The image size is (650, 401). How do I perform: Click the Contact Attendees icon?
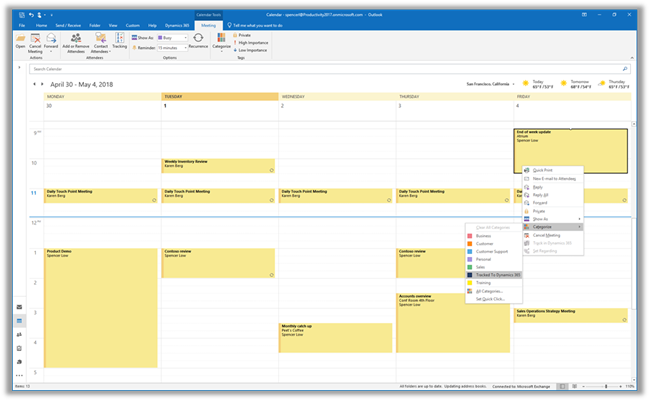tap(100, 39)
